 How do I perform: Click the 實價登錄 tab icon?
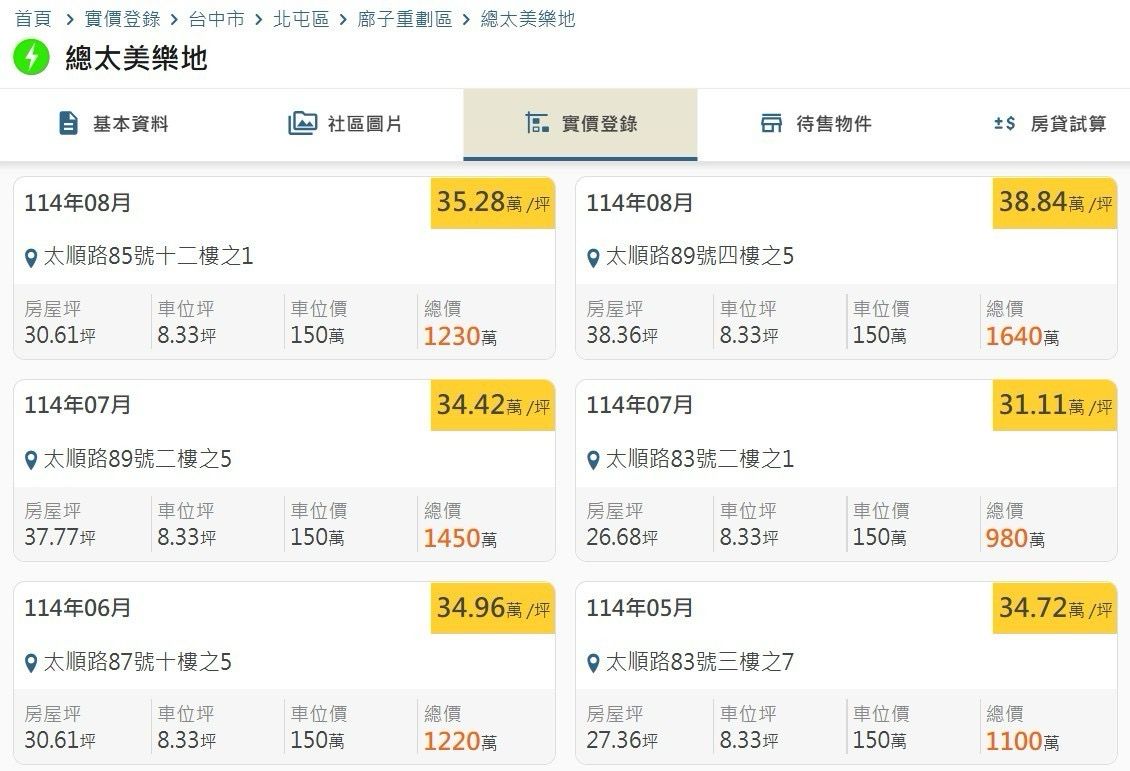(x=537, y=124)
